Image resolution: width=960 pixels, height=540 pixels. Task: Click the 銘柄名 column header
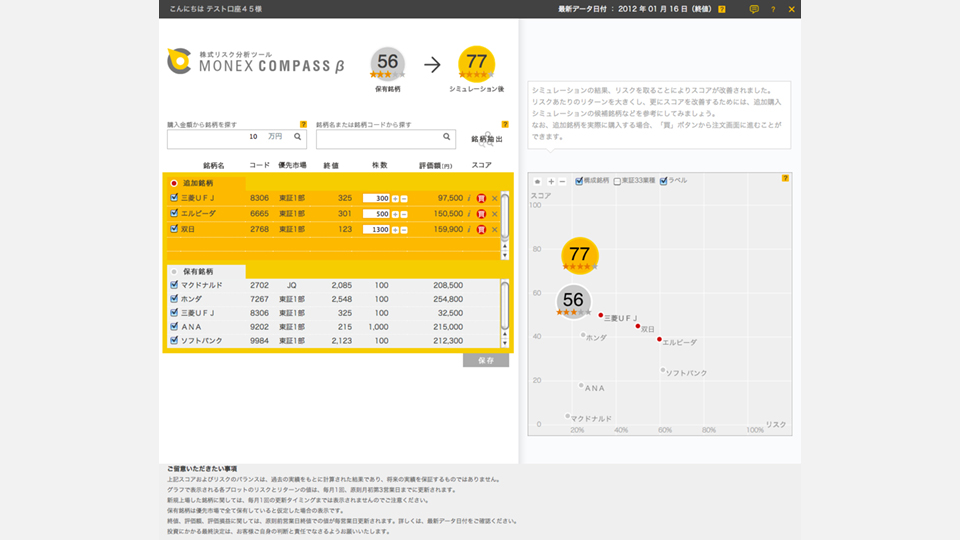pos(214,165)
